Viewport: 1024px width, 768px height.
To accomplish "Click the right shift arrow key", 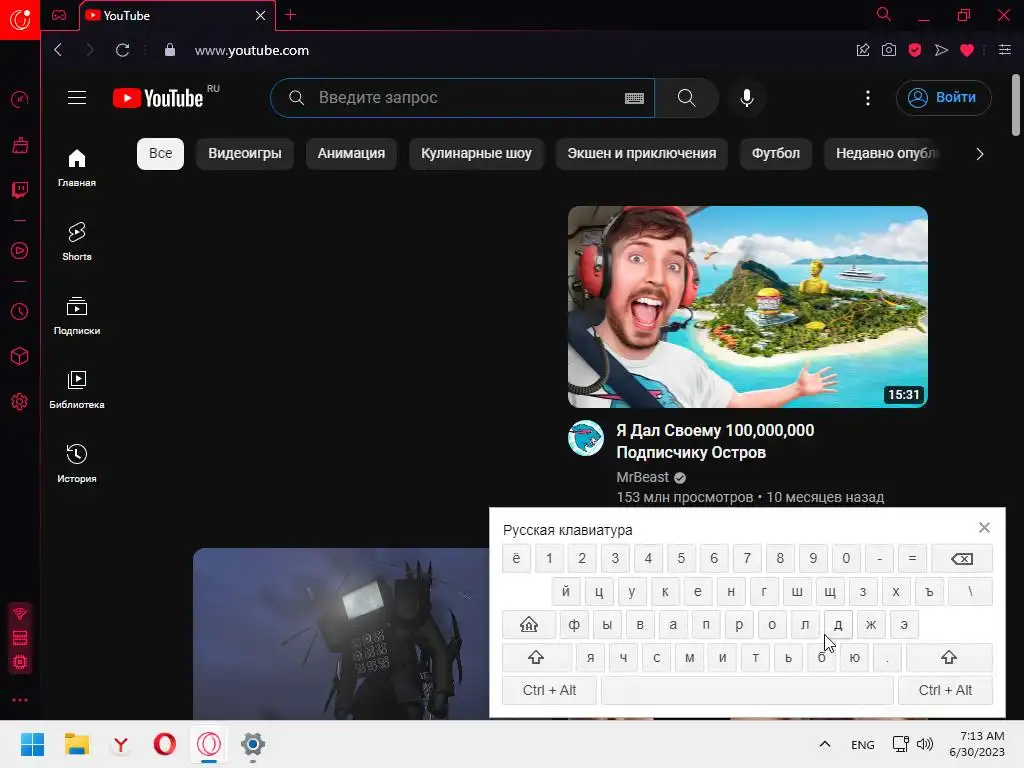I will pos(949,658).
